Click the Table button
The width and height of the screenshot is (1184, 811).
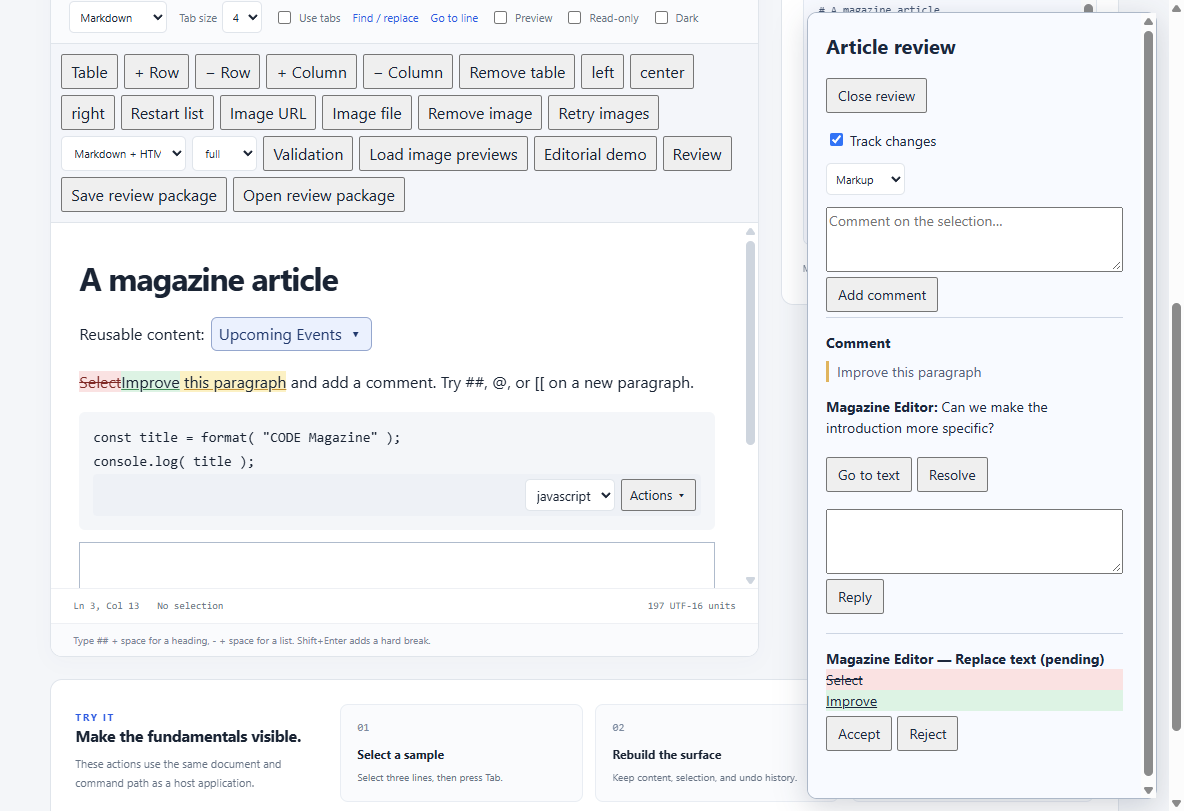coord(90,72)
